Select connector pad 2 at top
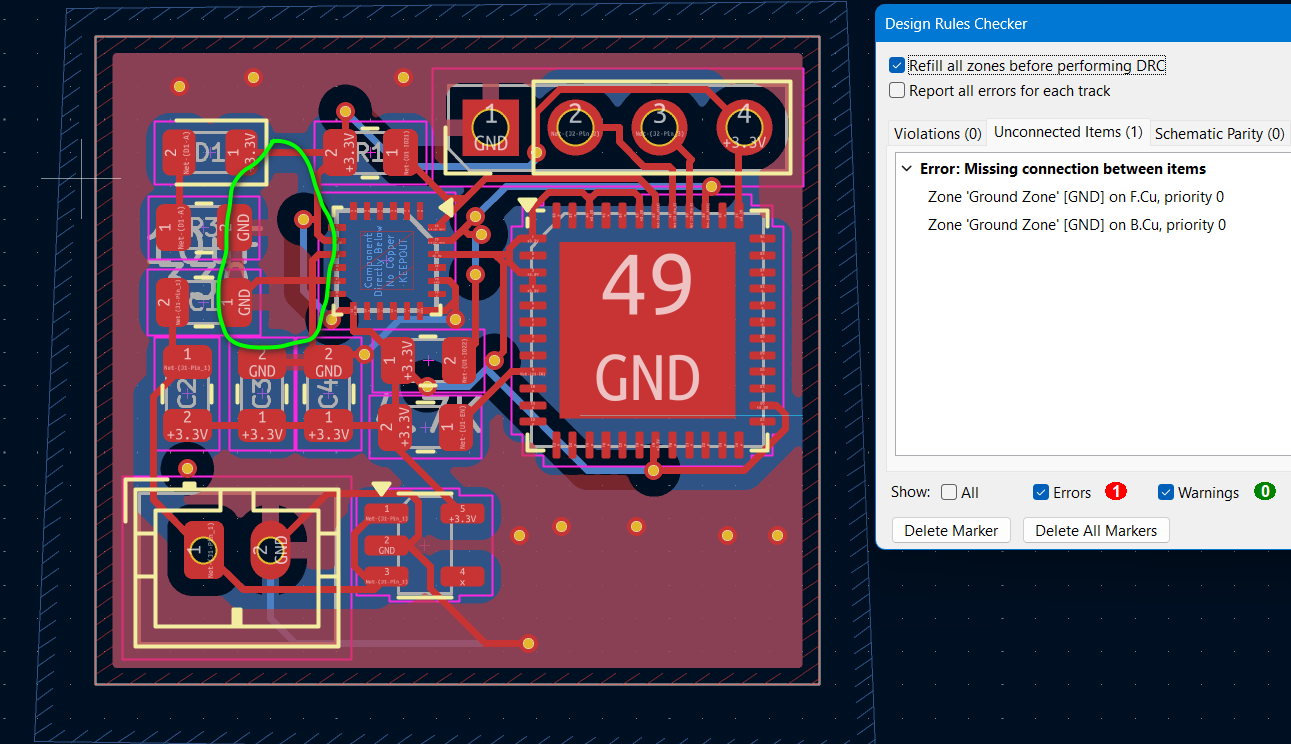1291x744 pixels. (x=575, y=126)
